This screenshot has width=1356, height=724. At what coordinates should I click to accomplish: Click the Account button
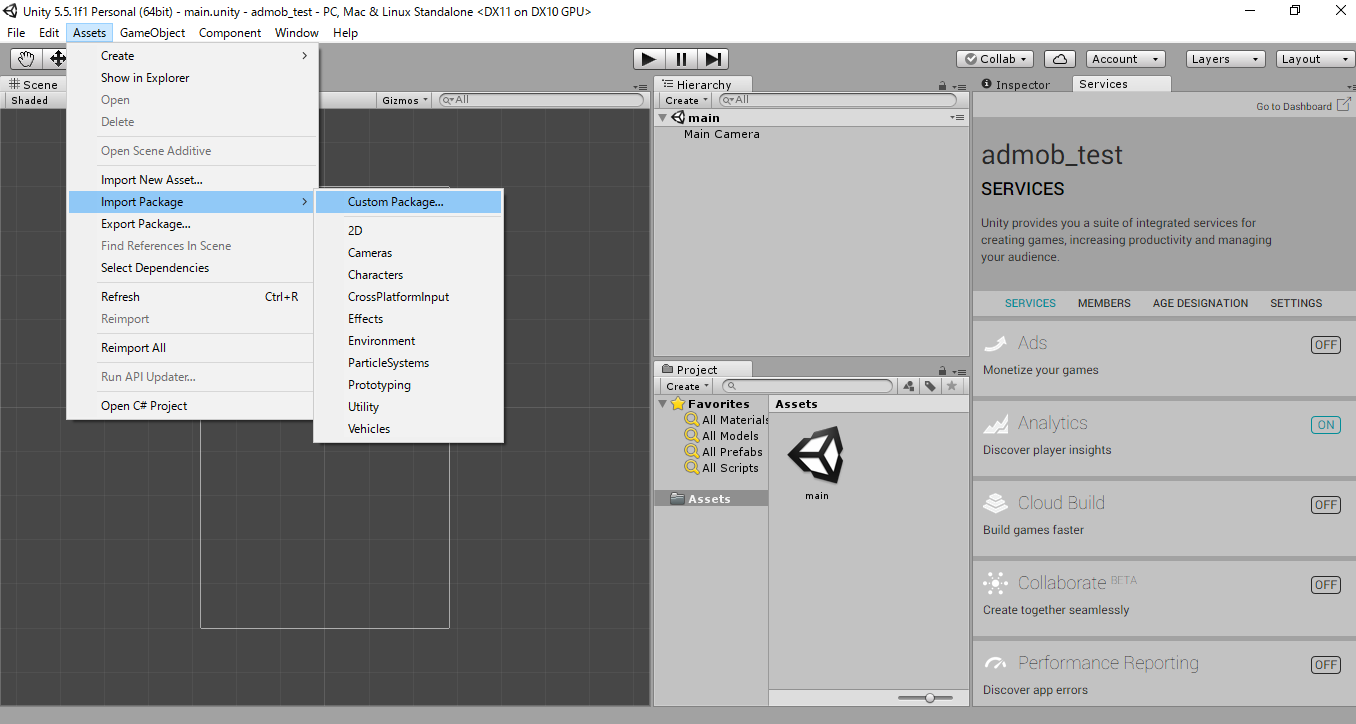(1125, 58)
